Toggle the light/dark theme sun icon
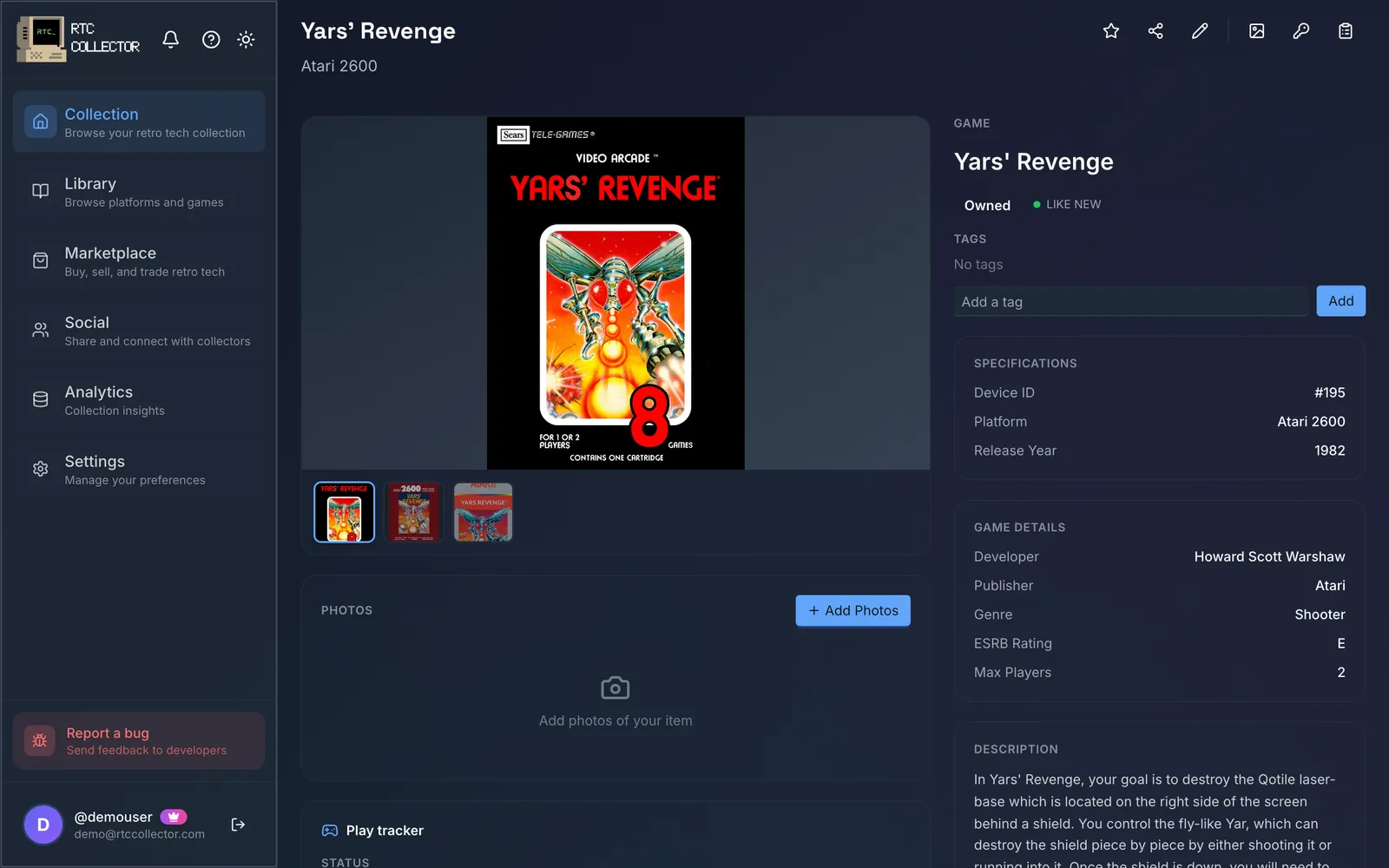 [247, 39]
